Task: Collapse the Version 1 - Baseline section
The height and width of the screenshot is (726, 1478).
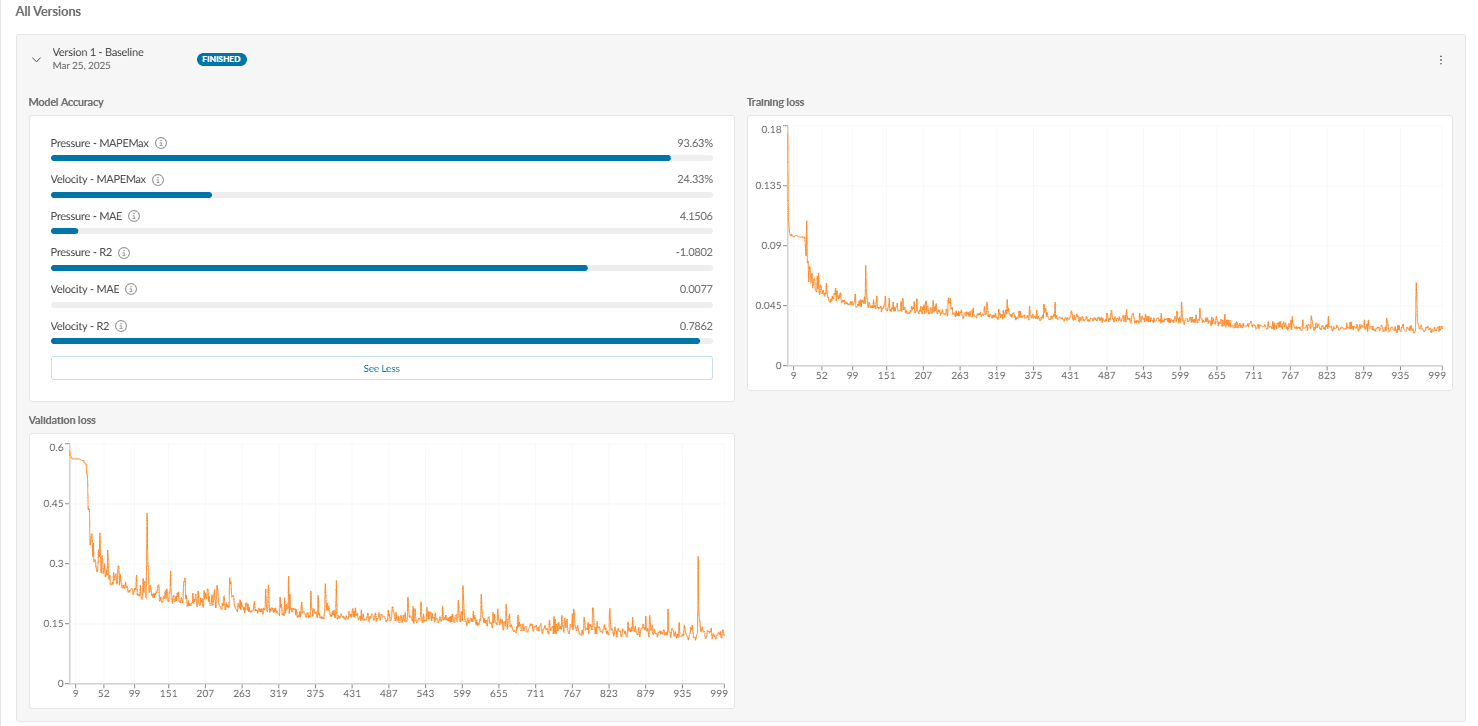Action: tap(37, 60)
